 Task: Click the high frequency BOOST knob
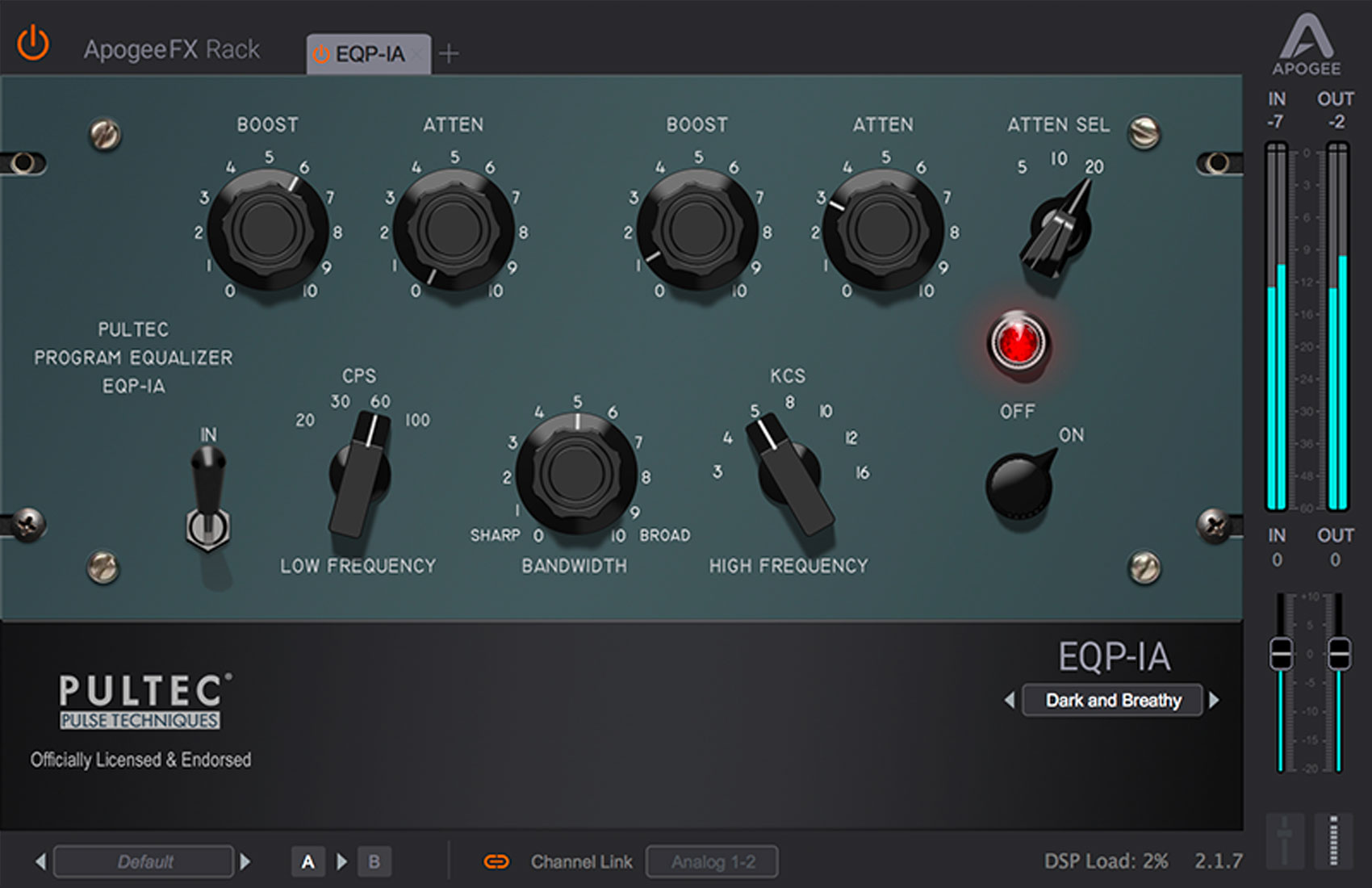tap(697, 230)
